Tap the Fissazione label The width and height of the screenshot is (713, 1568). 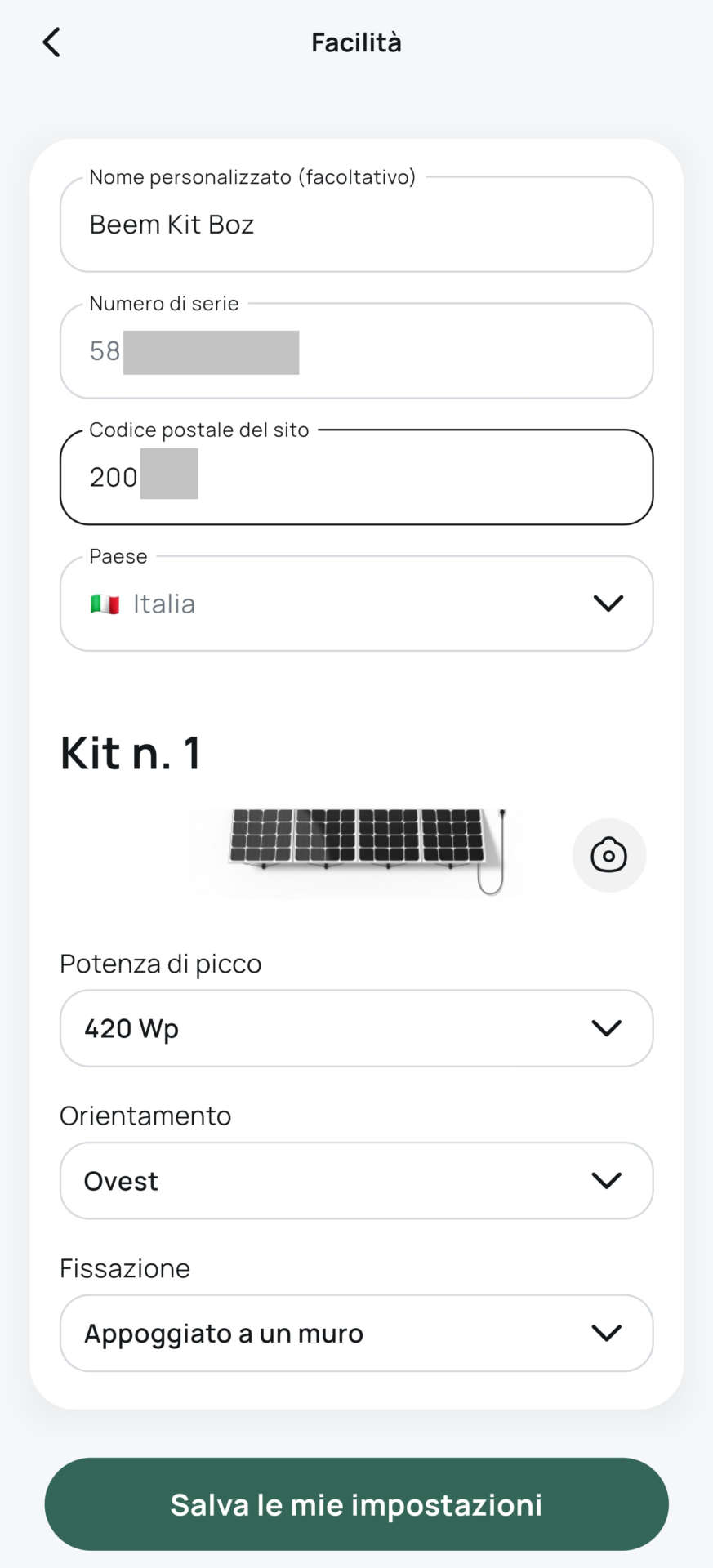click(125, 1268)
